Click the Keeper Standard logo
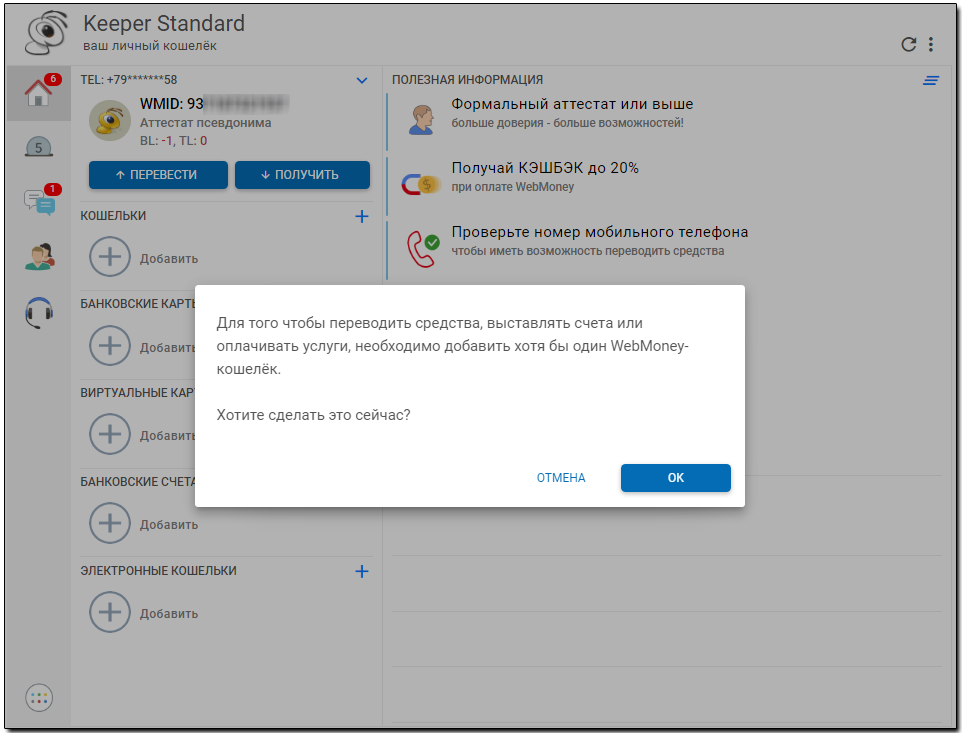The image size is (962, 733). (x=46, y=33)
